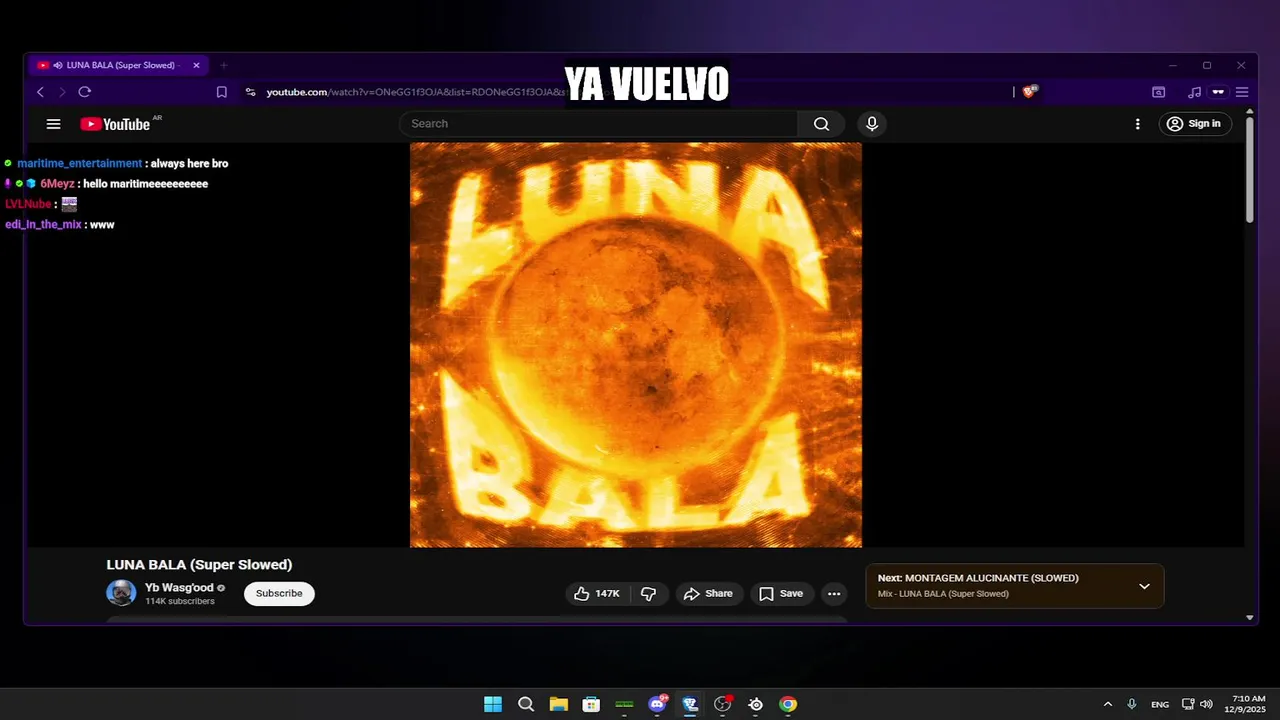
Task: Open YouTube settings three-dot menu
Action: 1137,124
